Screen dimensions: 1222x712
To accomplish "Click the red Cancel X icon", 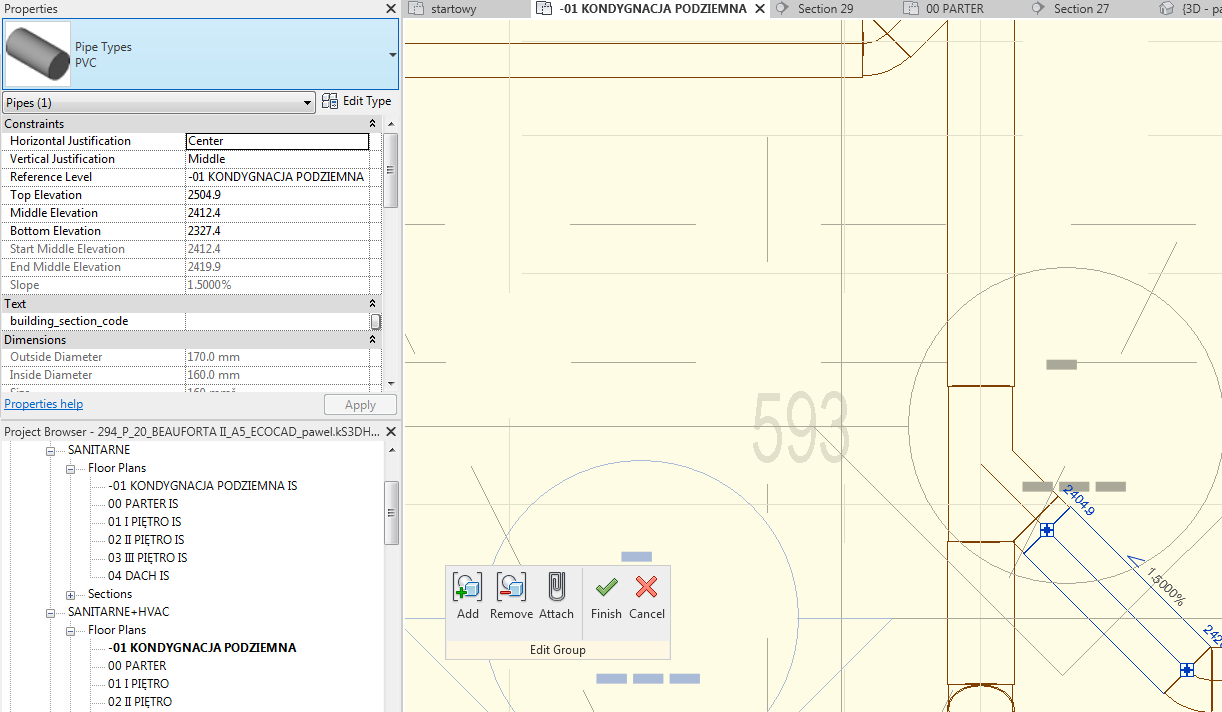I will 647,587.
